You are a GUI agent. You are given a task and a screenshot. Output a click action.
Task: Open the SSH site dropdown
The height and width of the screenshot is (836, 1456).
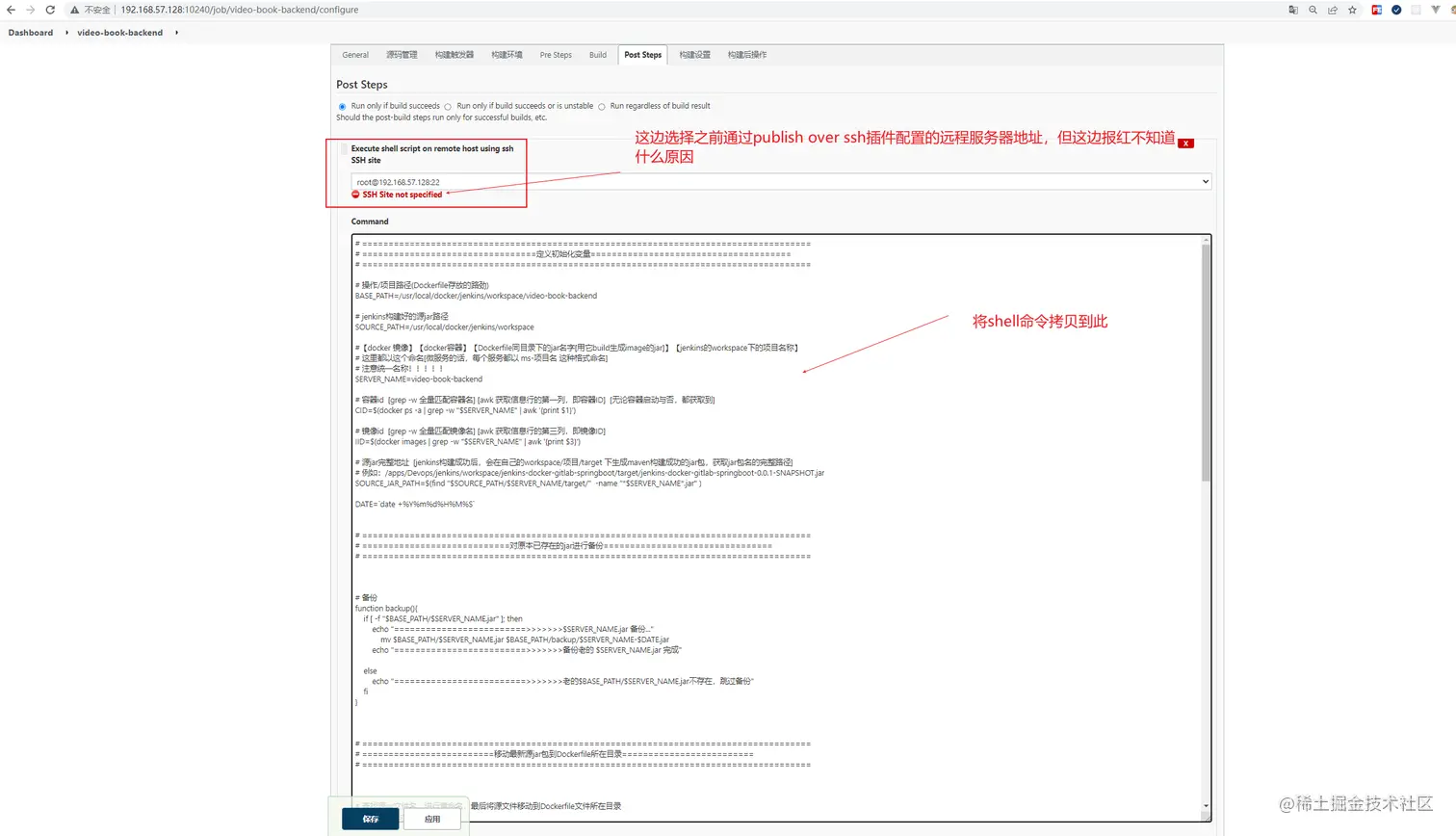click(781, 182)
